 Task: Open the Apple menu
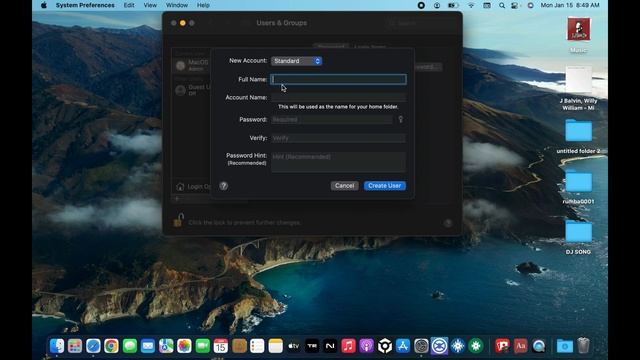[44, 5]
